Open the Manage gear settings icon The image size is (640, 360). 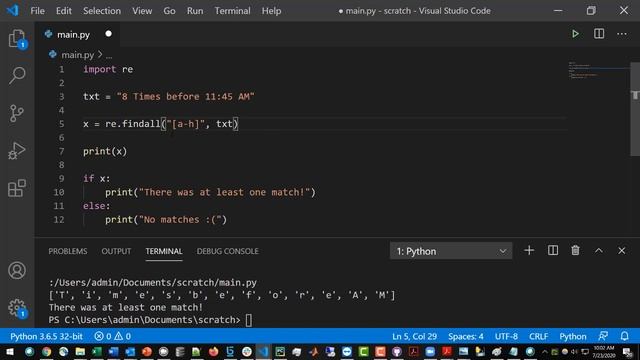17,308
